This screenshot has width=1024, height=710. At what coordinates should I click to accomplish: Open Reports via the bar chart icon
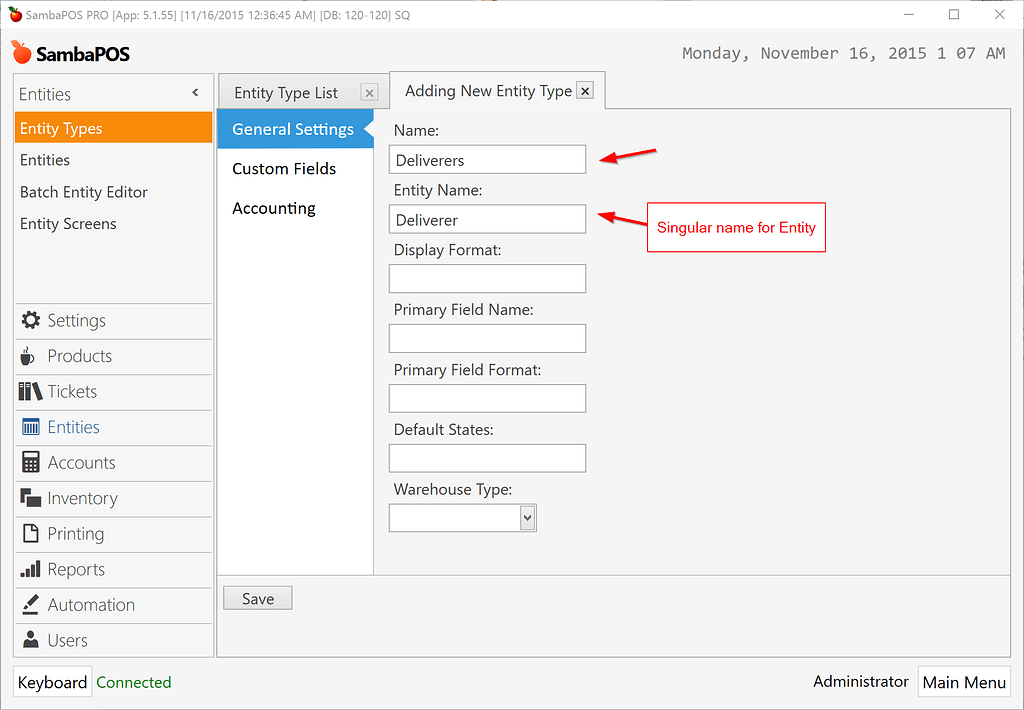(30, 569)
